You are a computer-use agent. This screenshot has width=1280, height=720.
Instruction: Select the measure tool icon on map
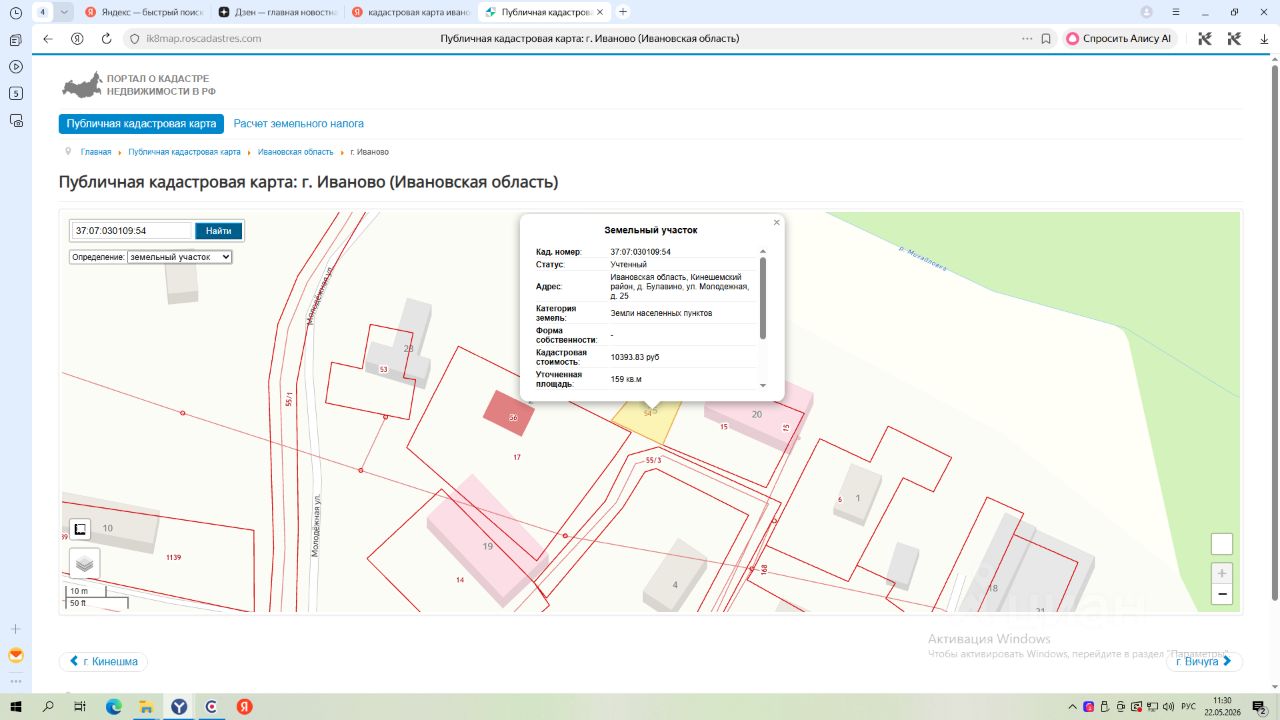80,529
